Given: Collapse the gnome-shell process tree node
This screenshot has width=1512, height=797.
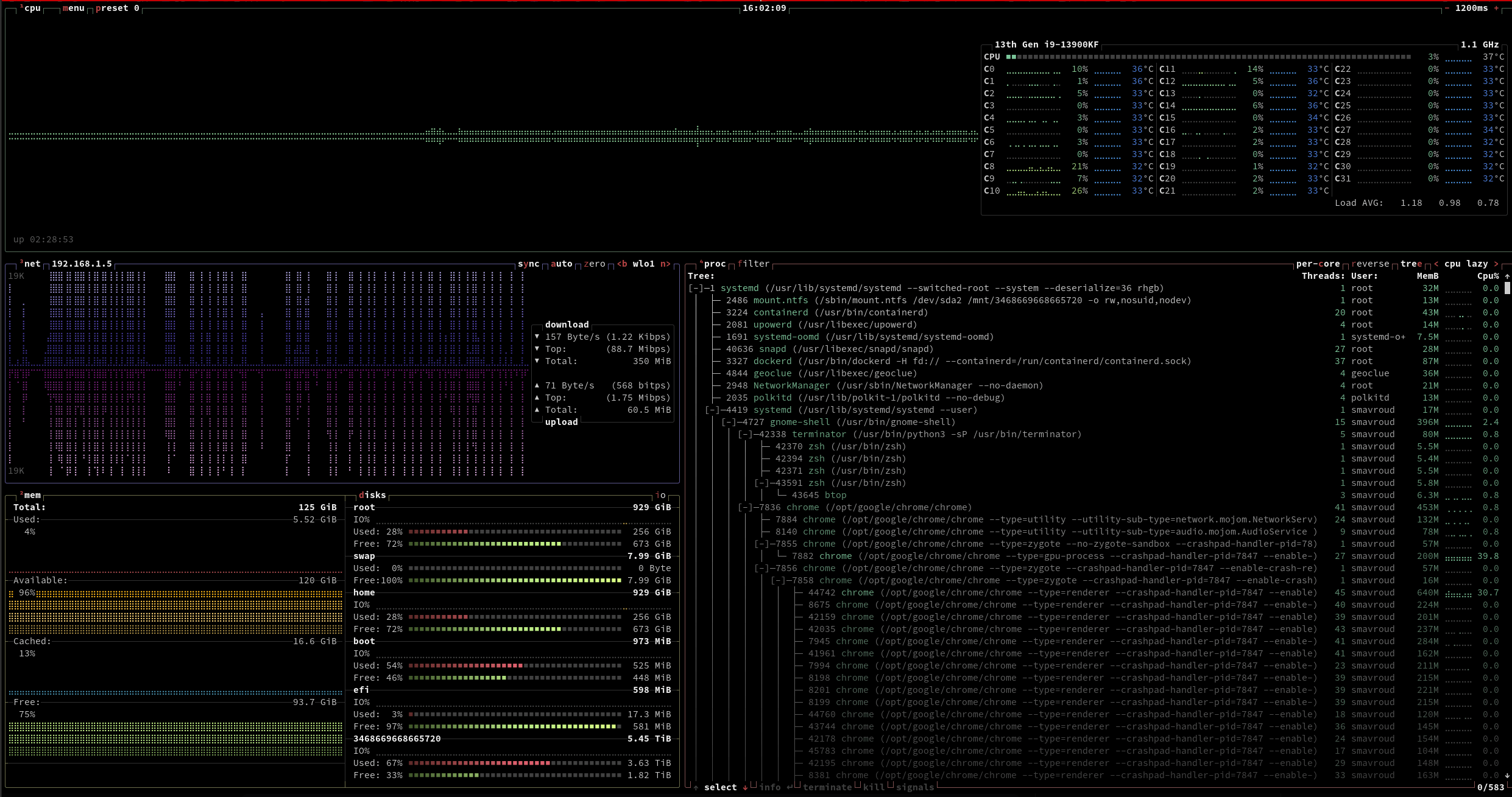Looking at the screenshot, I should 729,422.
